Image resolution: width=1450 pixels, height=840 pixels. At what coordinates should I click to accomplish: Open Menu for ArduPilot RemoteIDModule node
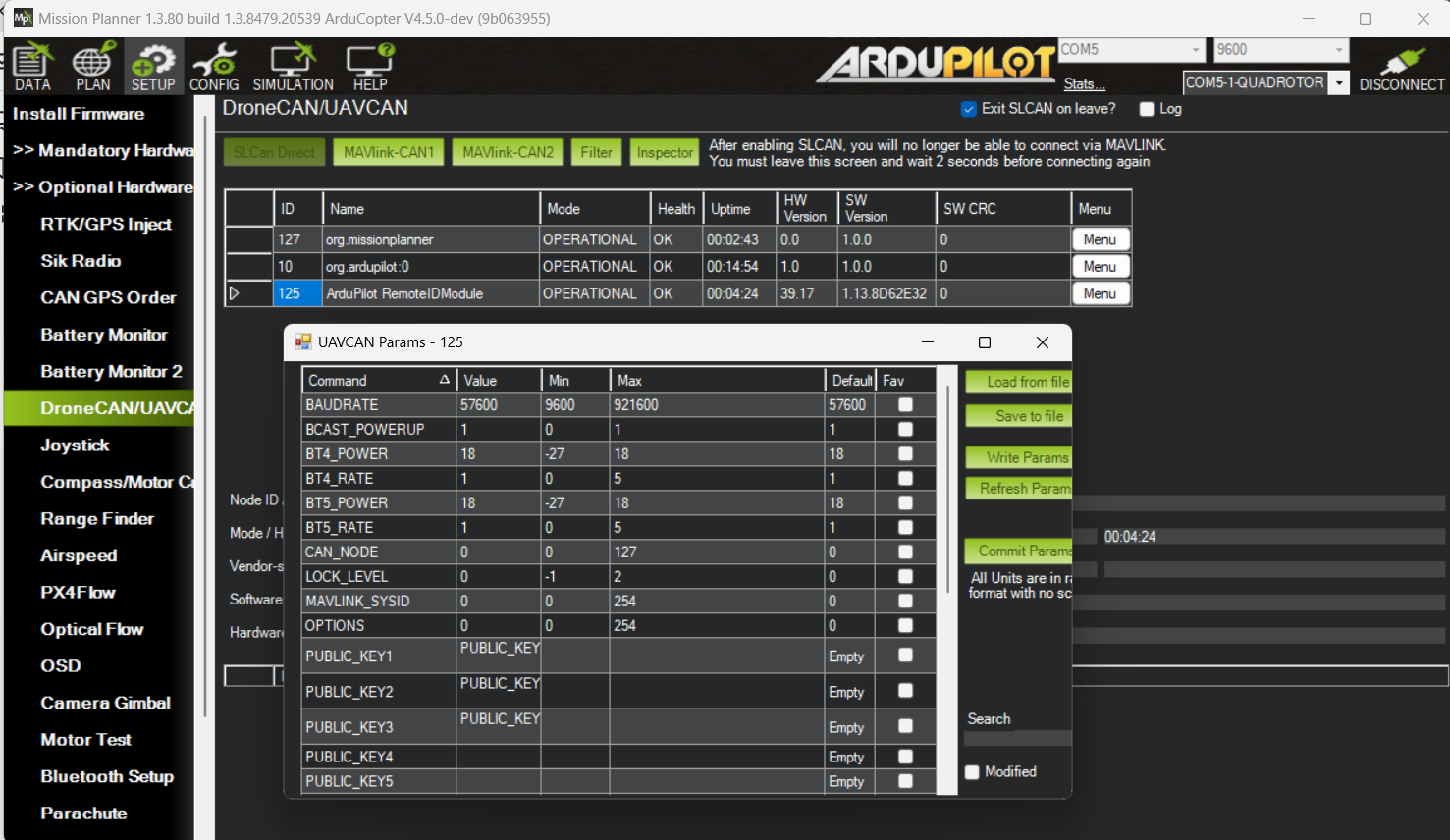pyautogui.click(x=1100, y=293)
